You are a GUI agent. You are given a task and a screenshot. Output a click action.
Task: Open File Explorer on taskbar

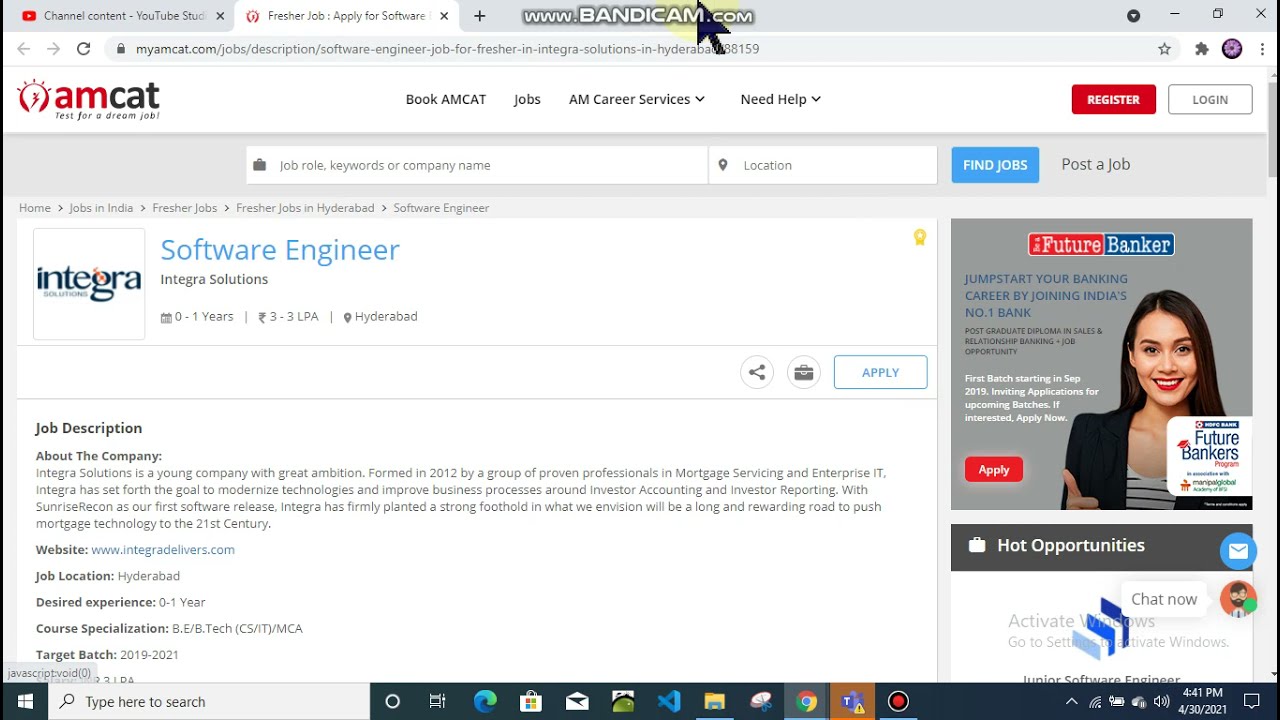pos(714,701)
